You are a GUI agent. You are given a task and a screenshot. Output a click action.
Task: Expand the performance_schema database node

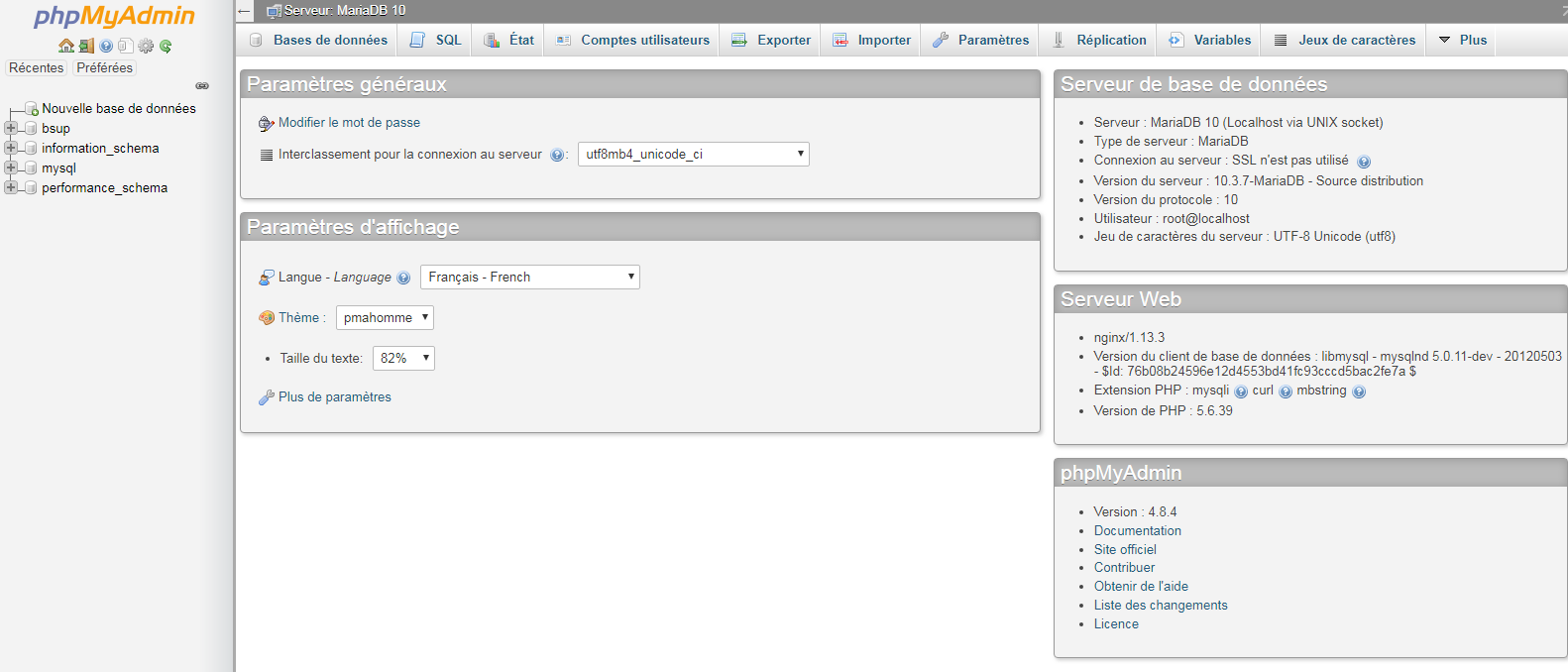point(11,187)
